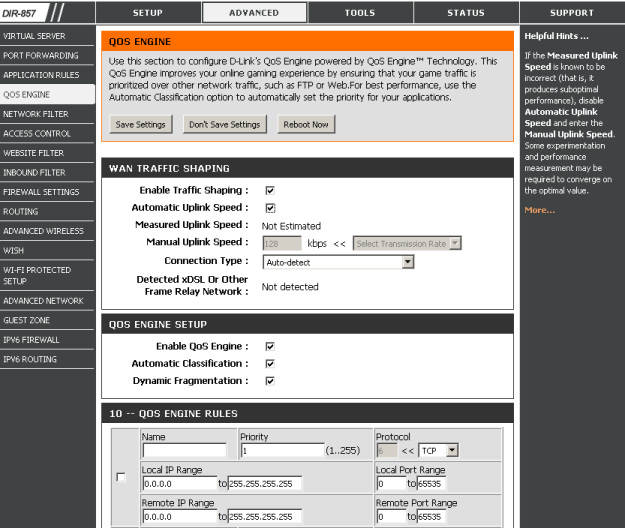The image size is (625, 528).
Task: Click the Manual Uplink Speed field
Action: [282, 243]
